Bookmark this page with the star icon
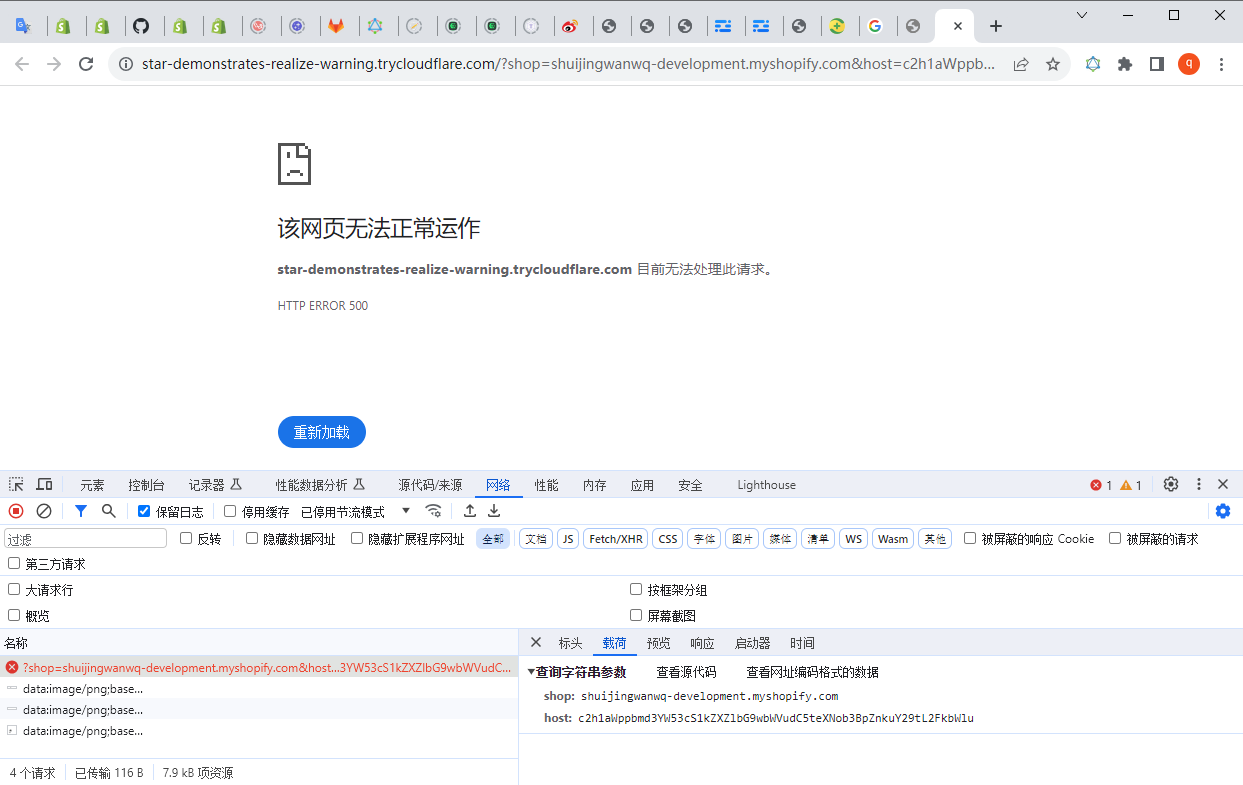 (x=1053, y=64)
